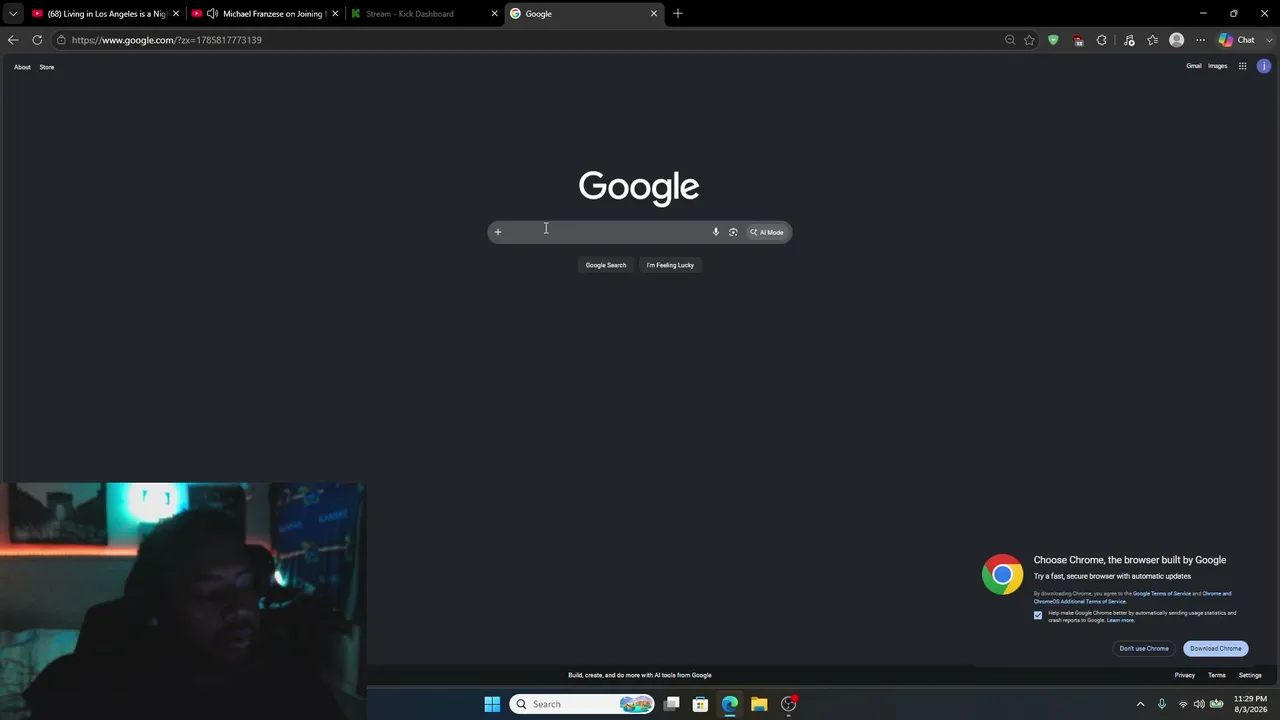Click Don't use Chrome
This screenshot has width=1280, height=720.
pyautogui.click(x=1144, y=649)
